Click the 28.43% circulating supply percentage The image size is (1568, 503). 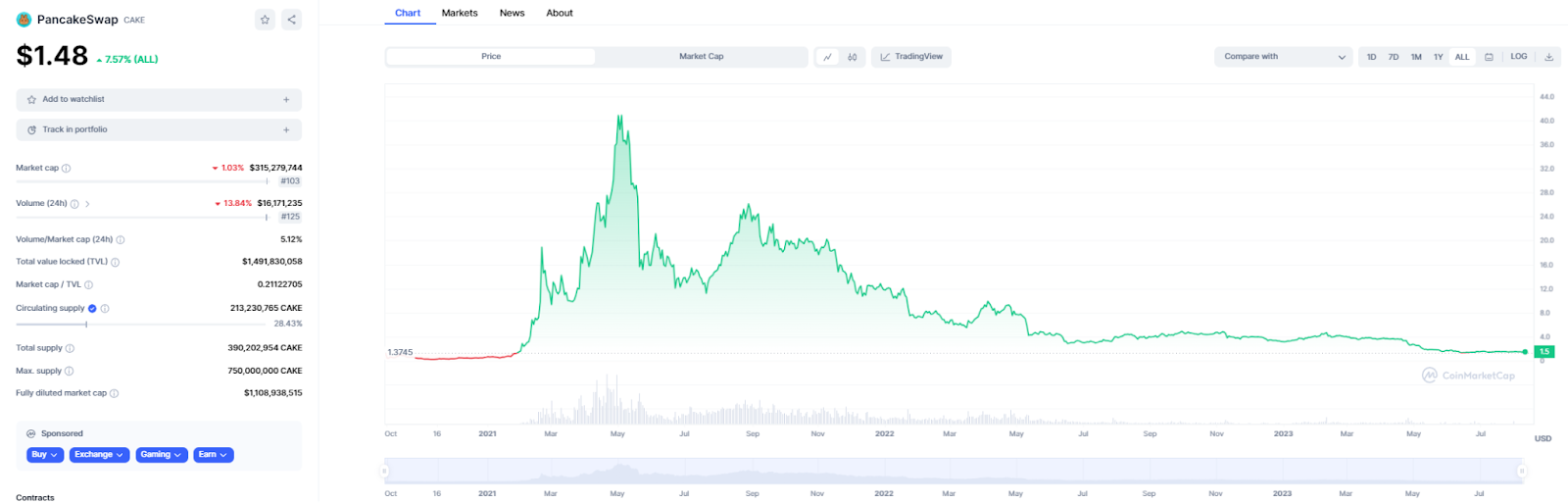(288, 324)
